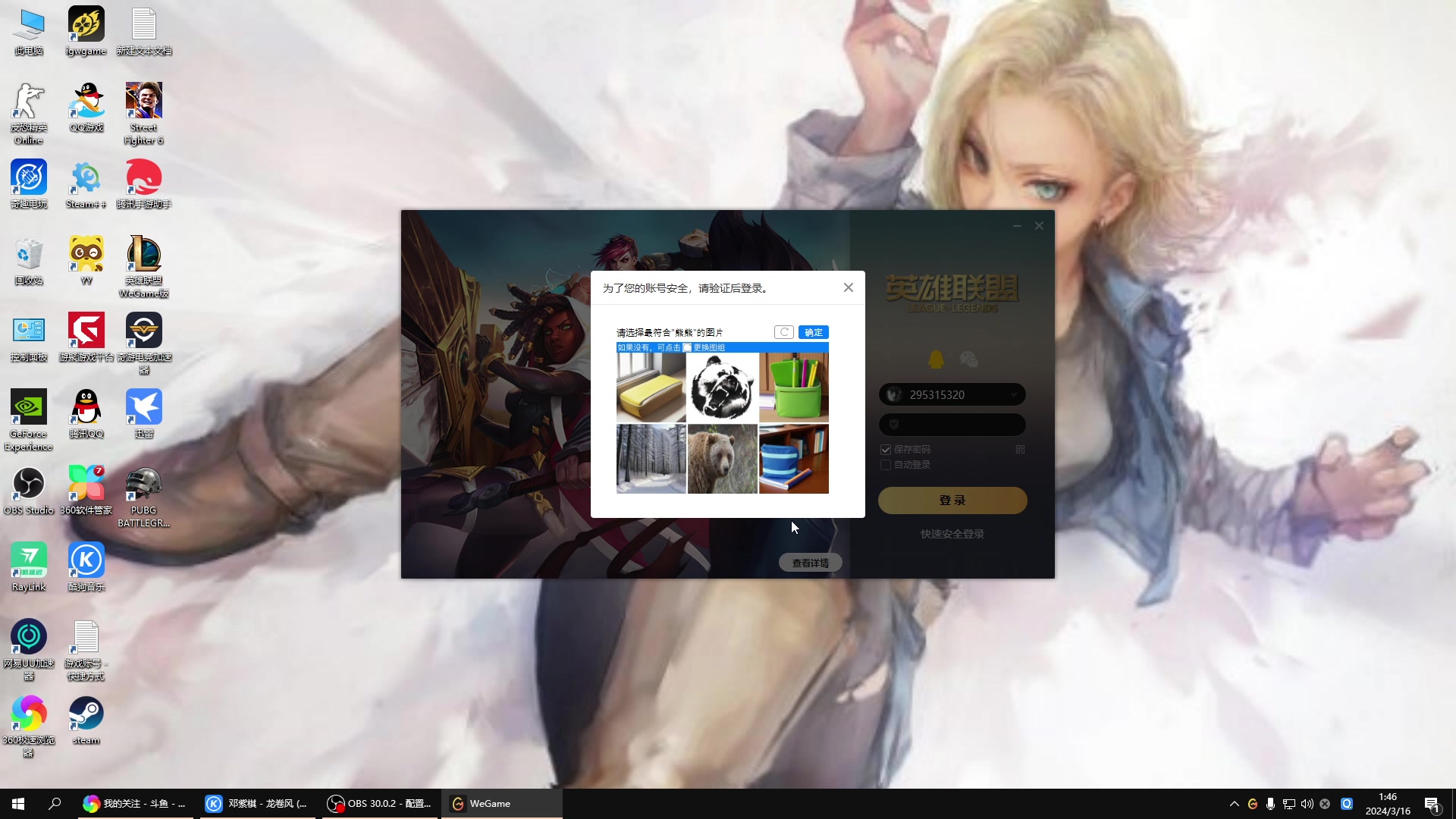Viewport: 1456px width, 819px height.
Task: Launch 腾讯QQ shortcut
Action: point(86,414)
